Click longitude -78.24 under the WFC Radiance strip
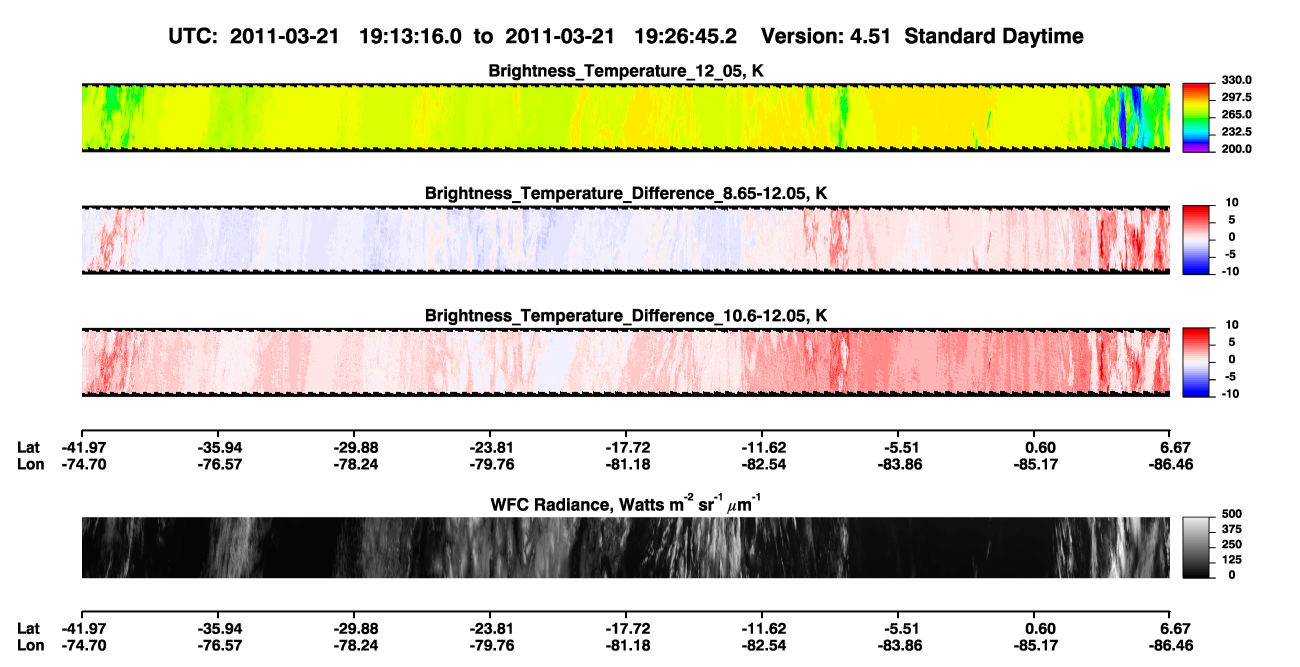 [356, 645]
